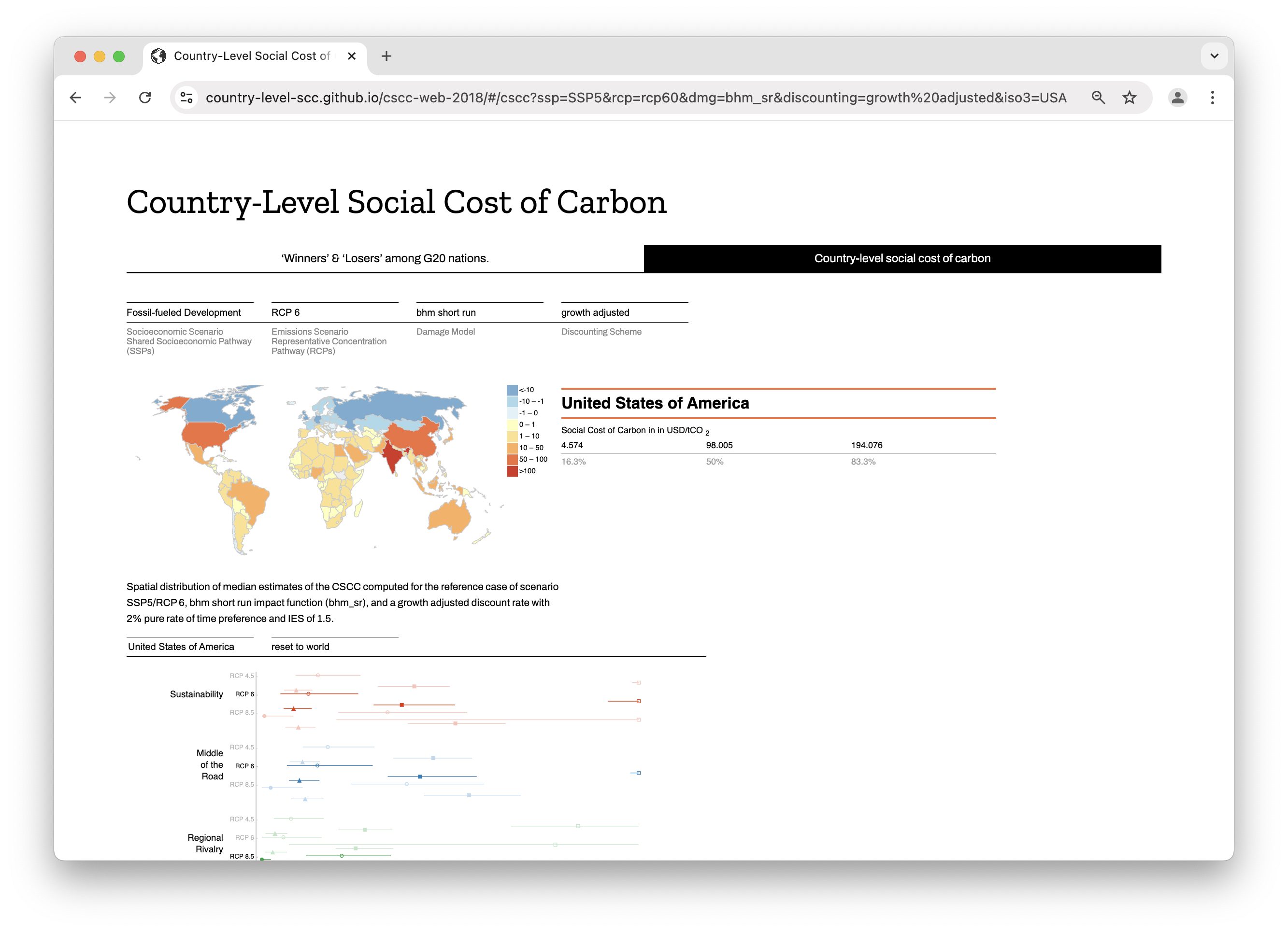Open growth adjusted discounting scheme dropdown
Viewport: 1288px width, 932px height.
(624, 313)
